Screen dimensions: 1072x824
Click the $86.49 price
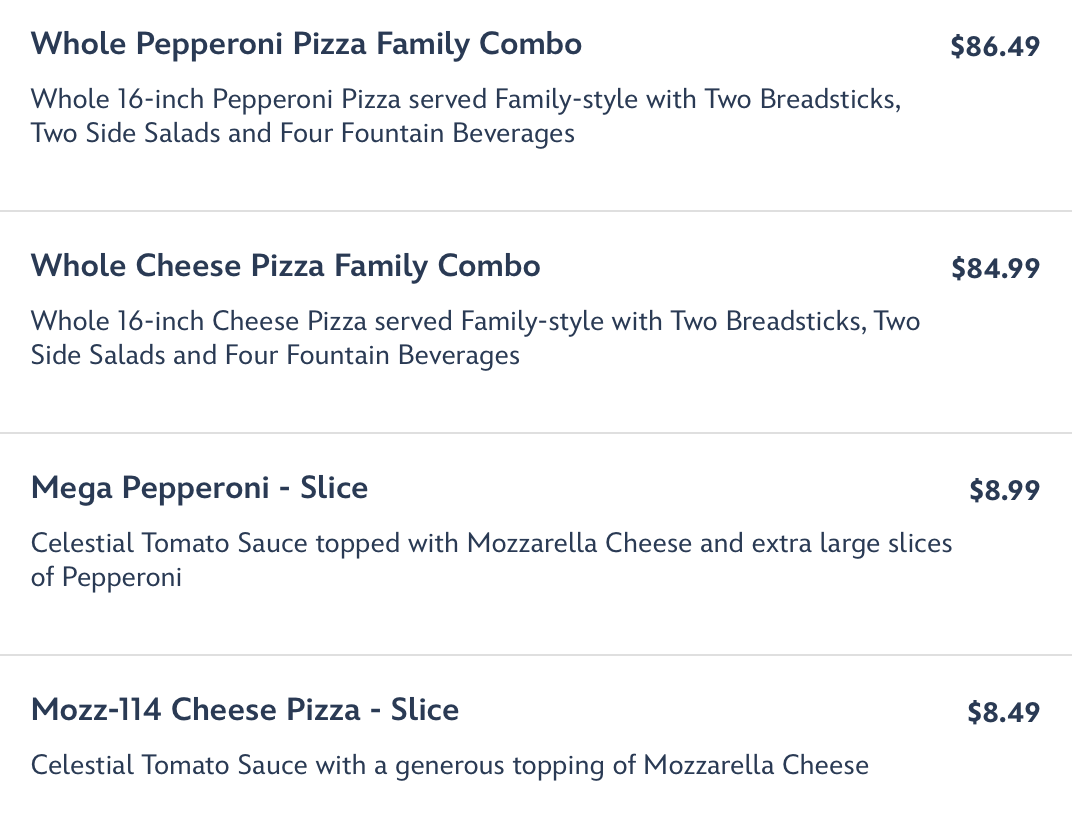995,47
